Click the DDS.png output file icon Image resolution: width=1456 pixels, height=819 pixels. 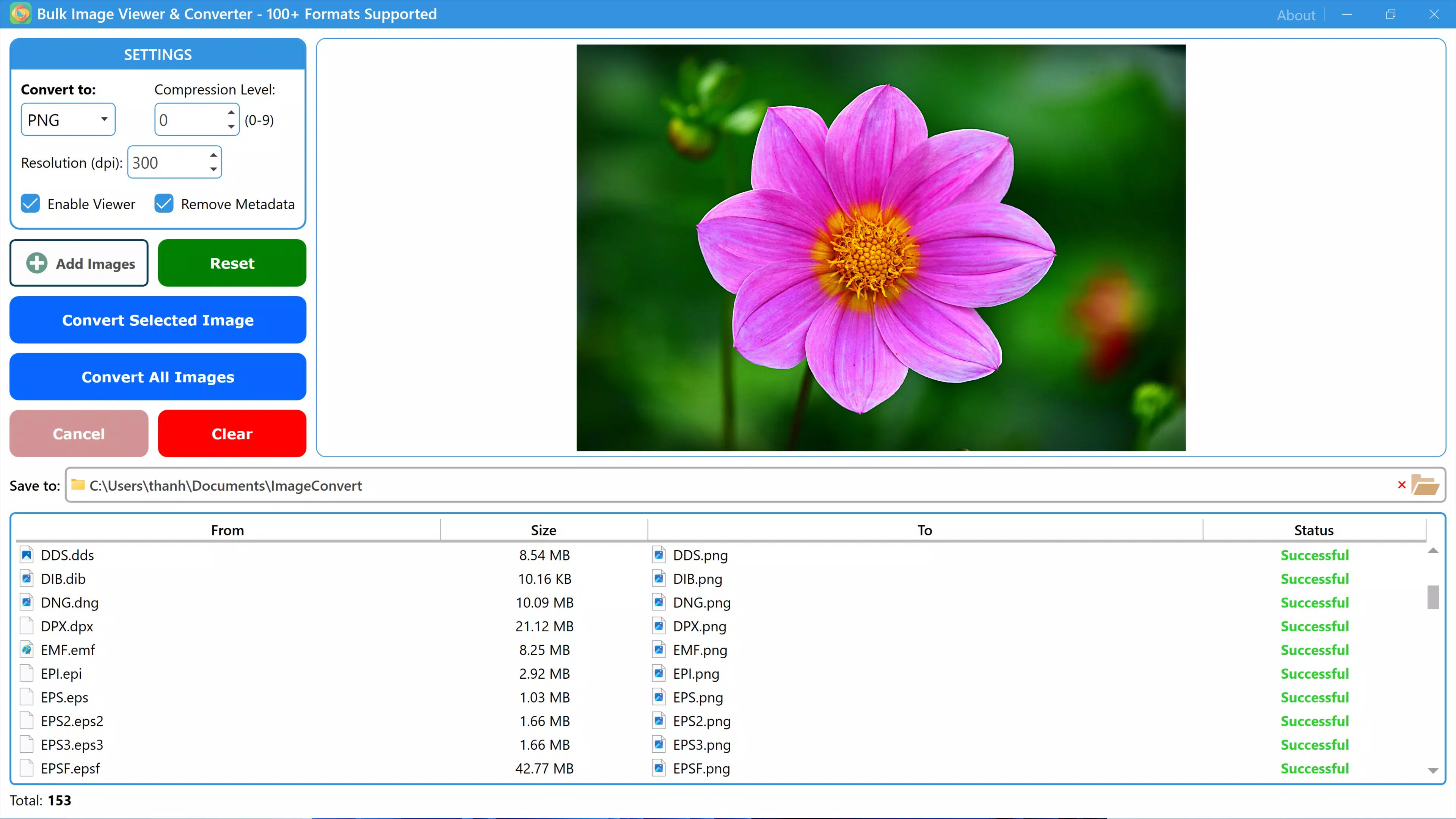coord(659,554)
